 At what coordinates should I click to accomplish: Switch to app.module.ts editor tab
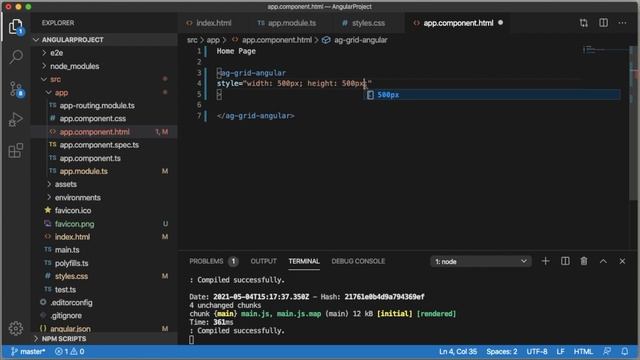coord(287,23)
